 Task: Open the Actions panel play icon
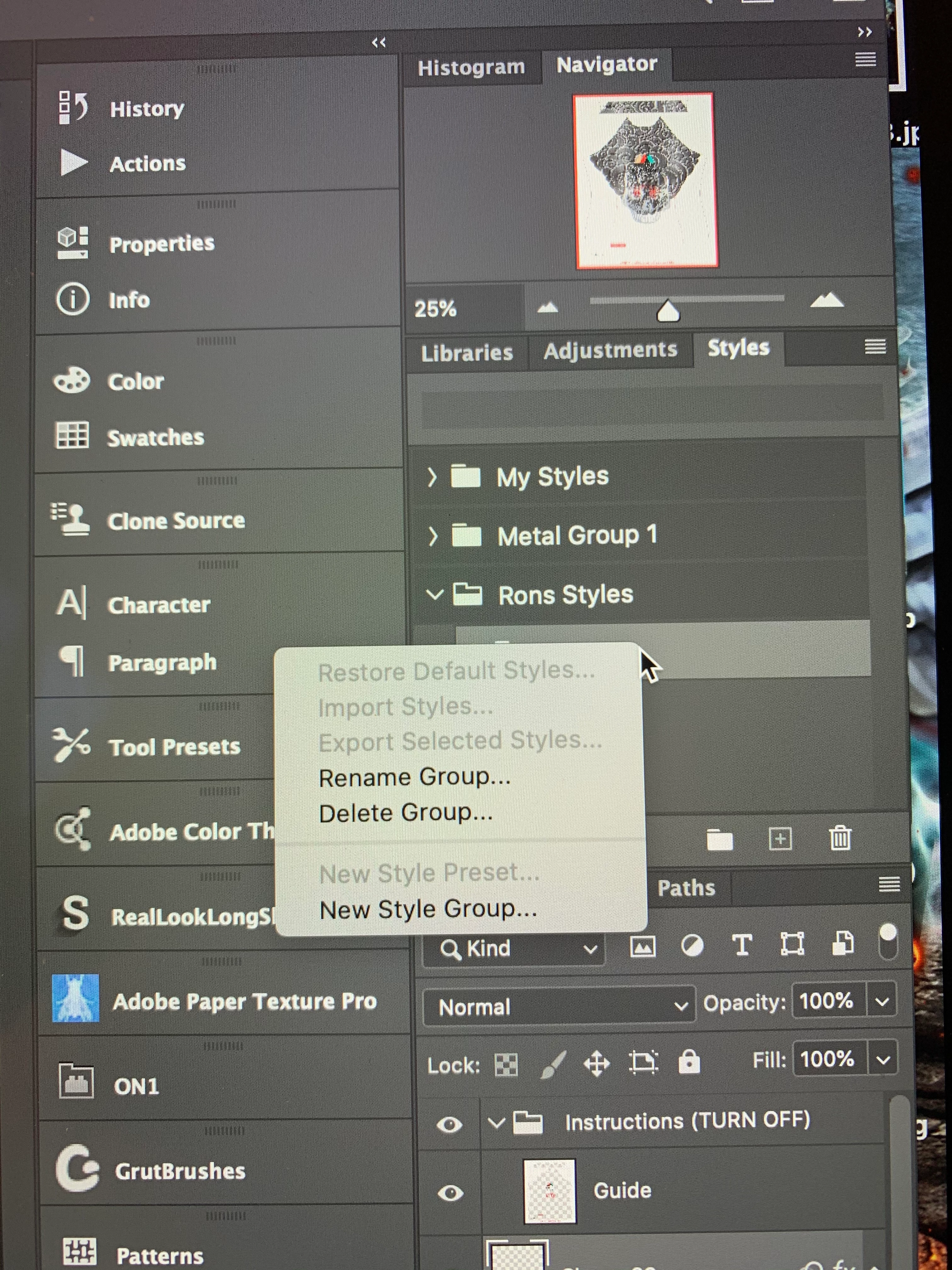(x=73, y=163)
